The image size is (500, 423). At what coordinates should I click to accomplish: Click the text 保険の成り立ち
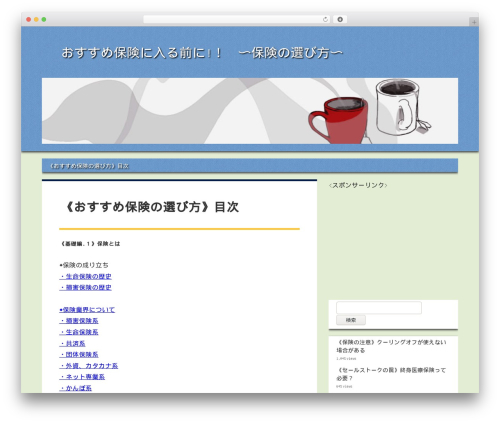point(84,265)
